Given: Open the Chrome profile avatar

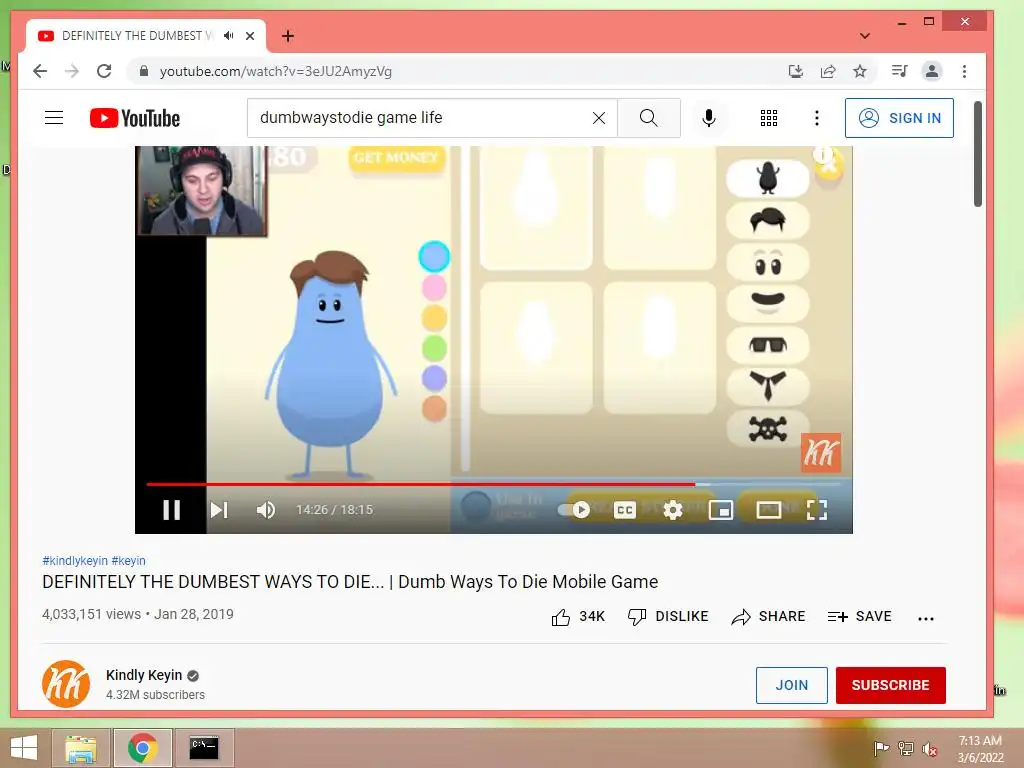Looking at the screenshot, I should point(932,71).
